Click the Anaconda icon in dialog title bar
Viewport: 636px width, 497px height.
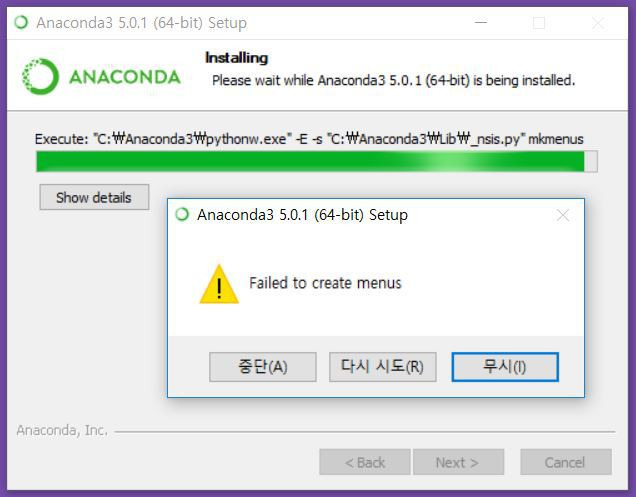pyautogui.click(x=183, y=214)
